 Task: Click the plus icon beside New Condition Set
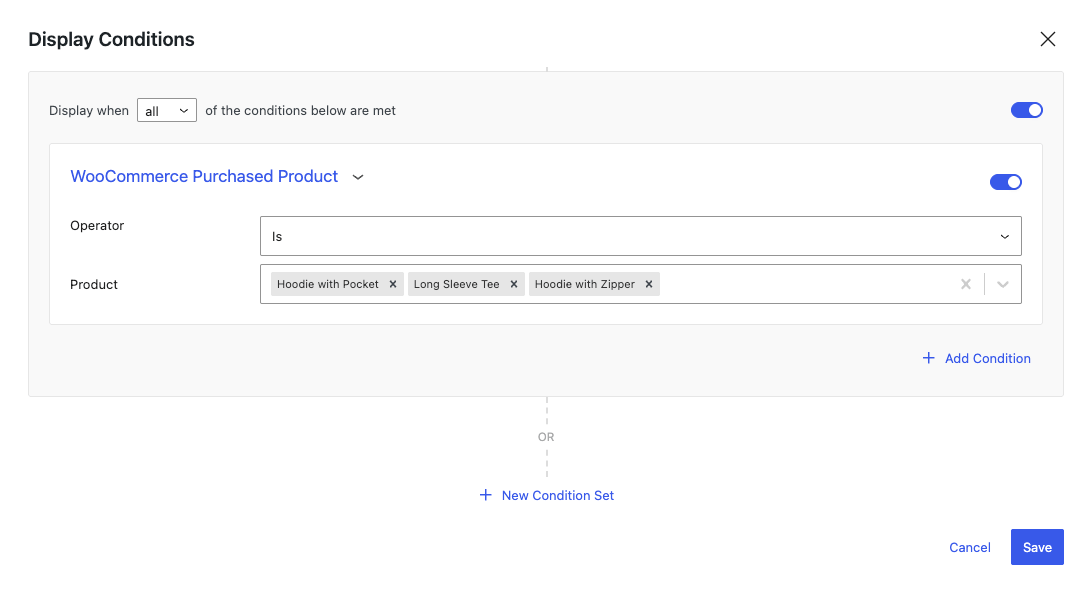tap(485, 495)
